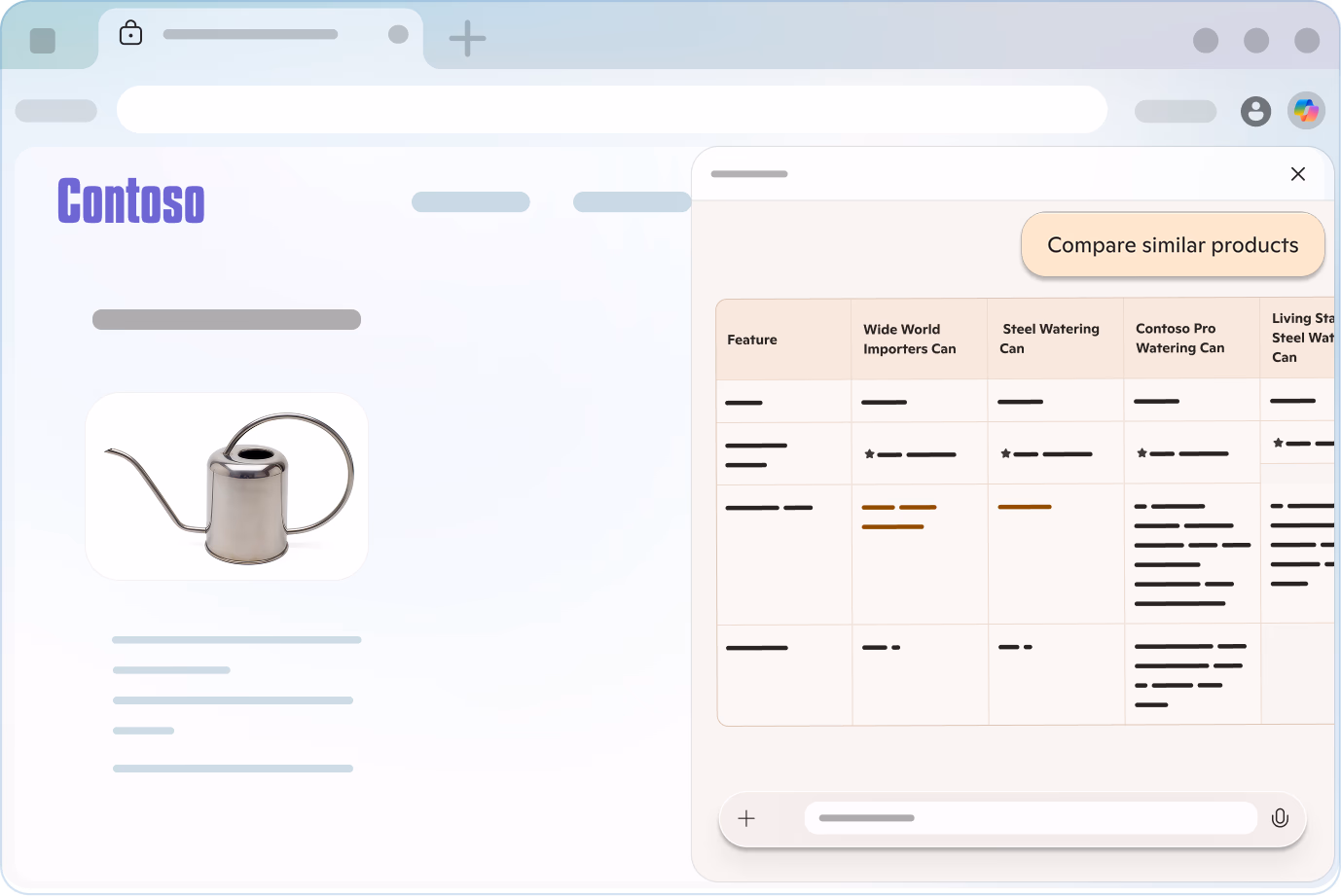Open a new browser tab
Image resolution: width=1341 pixels, height=896 pixels.
[x=467, y=39]
